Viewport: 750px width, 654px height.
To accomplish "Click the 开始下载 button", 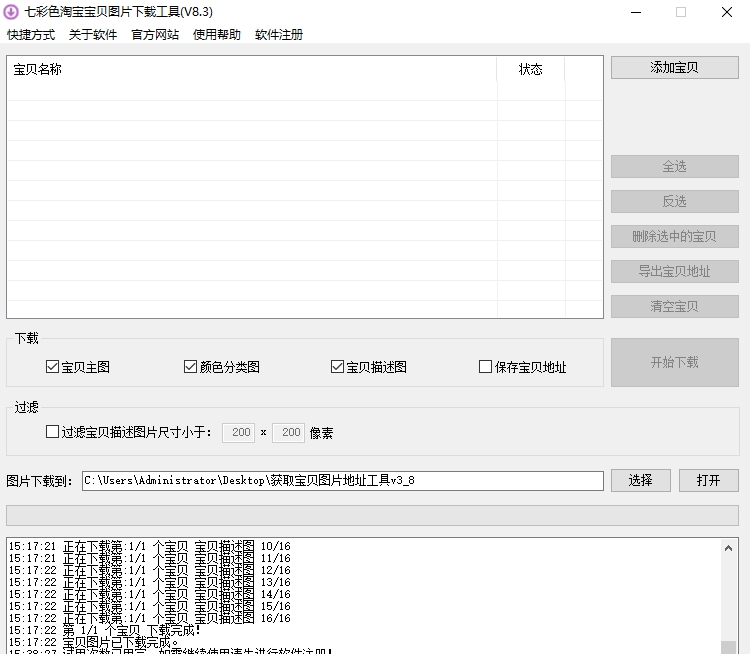I will [674, 362].
